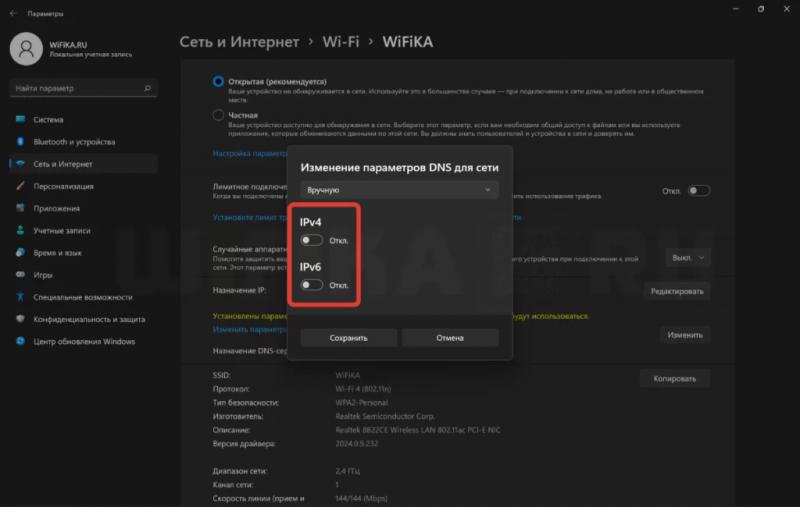Click the 2,4 ГГц network band value
This screenshot has height=507, width=800.
(x=347, y=471)
